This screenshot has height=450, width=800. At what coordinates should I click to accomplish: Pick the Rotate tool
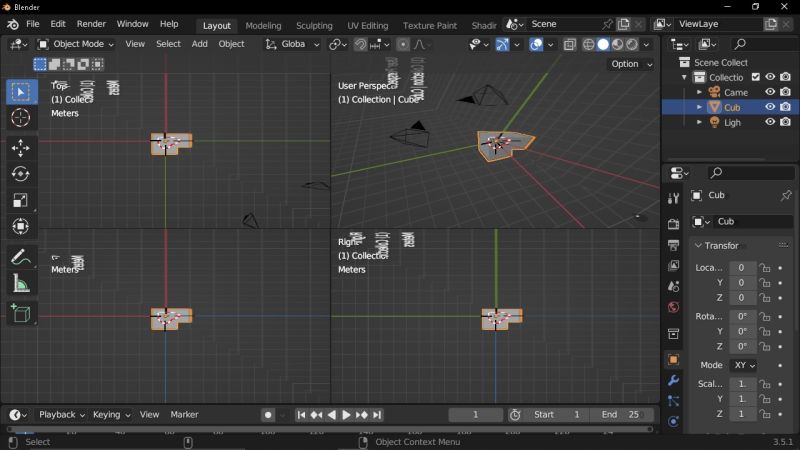[21, 174]
